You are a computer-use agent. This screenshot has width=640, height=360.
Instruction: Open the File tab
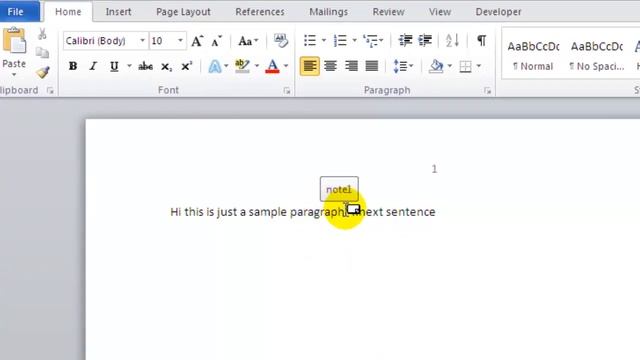coord(16,11)
